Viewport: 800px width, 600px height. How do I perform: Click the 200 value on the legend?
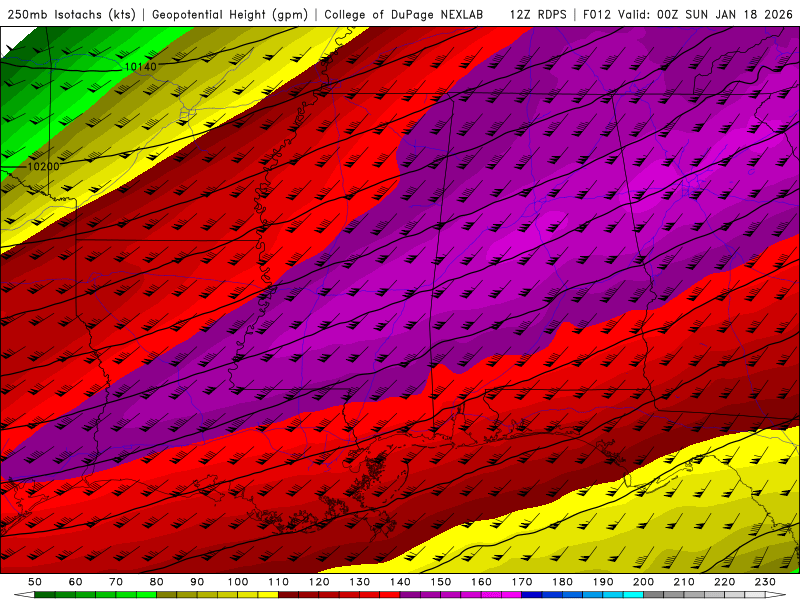coord(644,582)
